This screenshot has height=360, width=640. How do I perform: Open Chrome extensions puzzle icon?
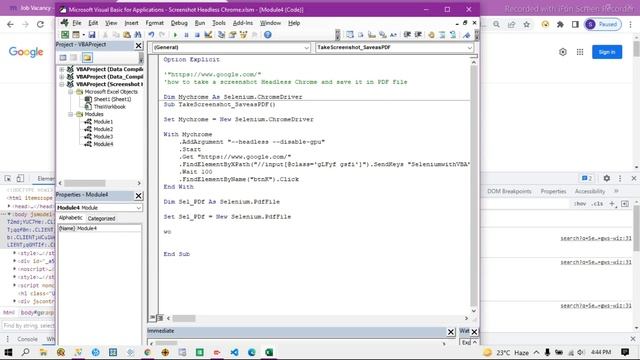[560, 24]
